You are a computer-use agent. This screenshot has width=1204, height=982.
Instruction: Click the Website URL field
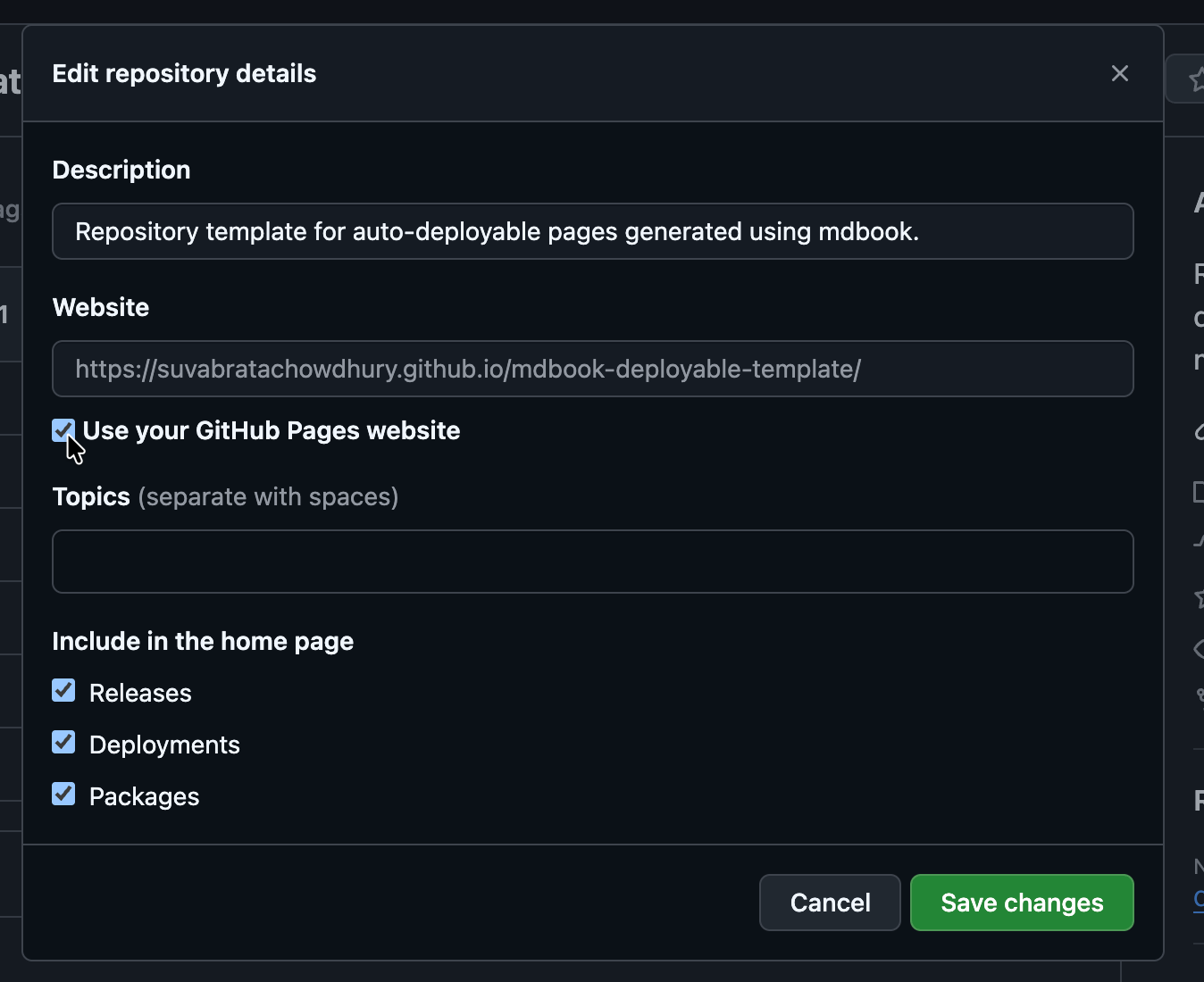[x=592, y=369]
